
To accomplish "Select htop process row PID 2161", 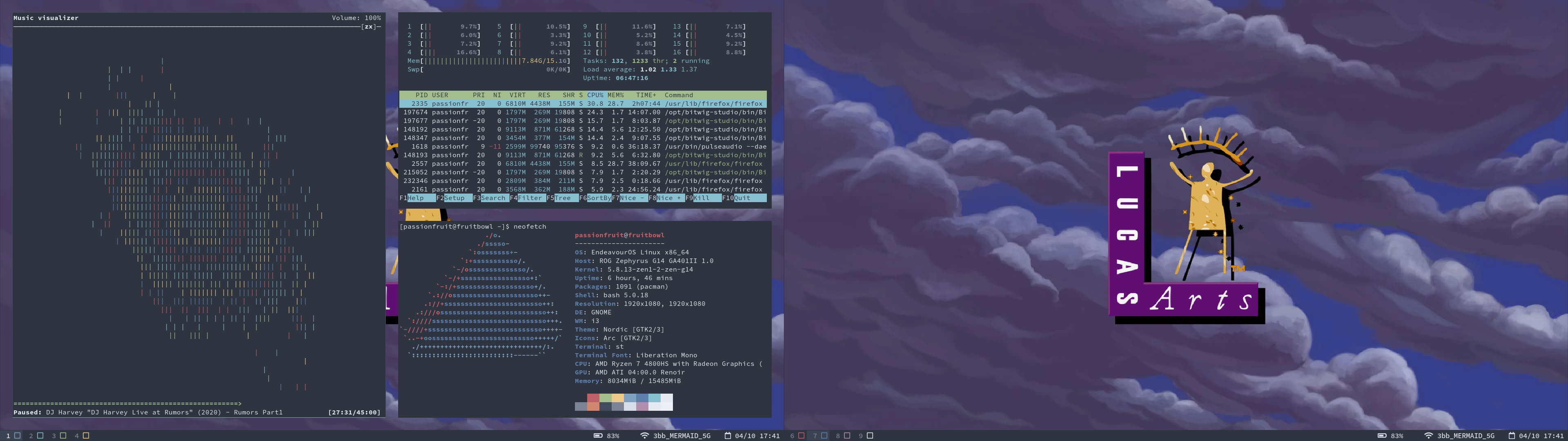I will click(x=583, y=189).
